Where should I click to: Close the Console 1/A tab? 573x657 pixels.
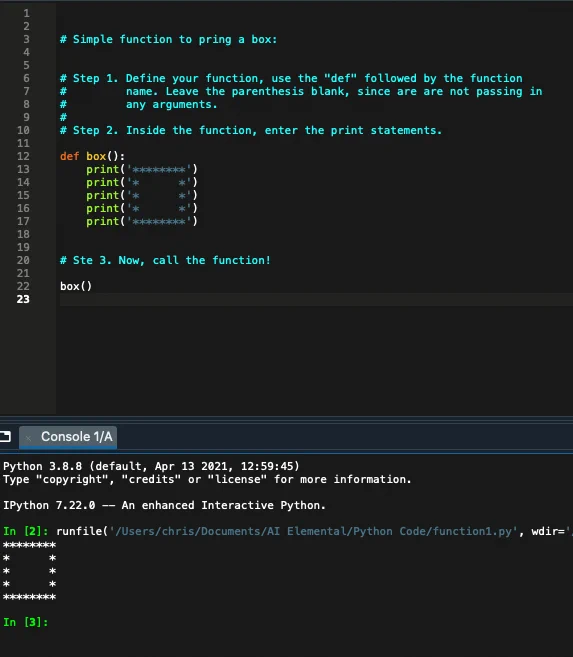pyautogui.click(x=28, y=438)
